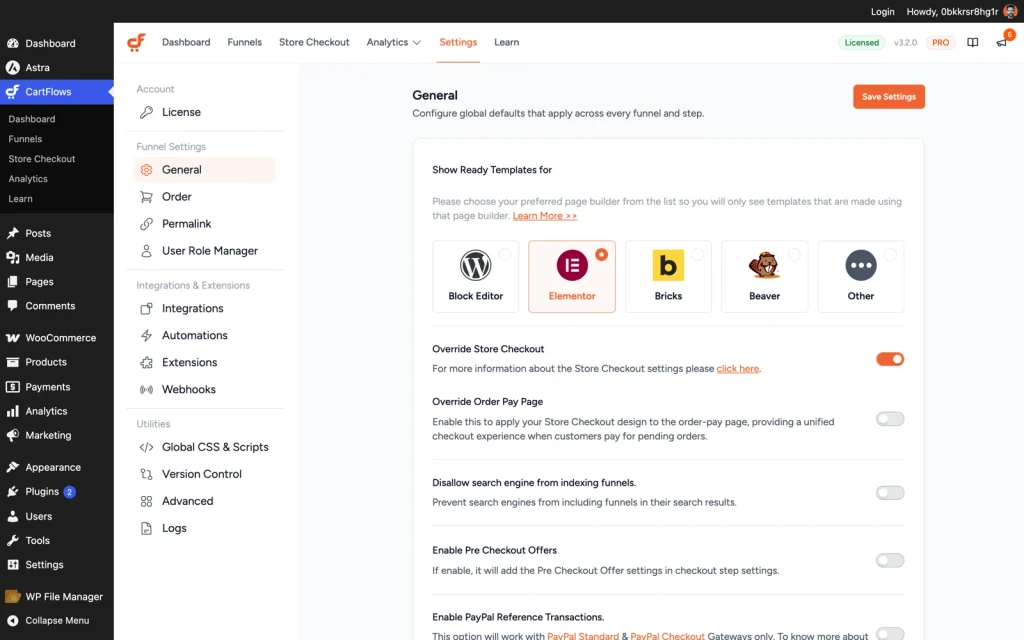Click the Global CSS & Scripts code icon
This screenshot has width=1024, height=640.
(146, 447)
